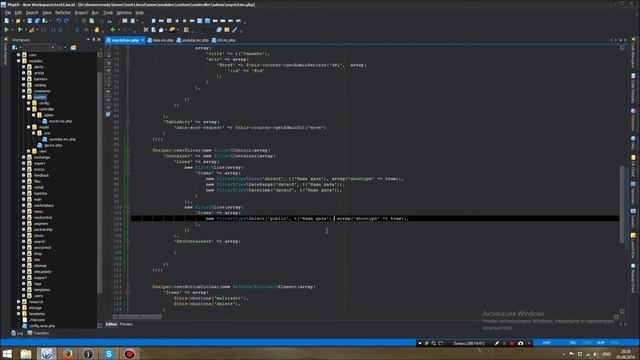Expand the catalog folder node

[x=24, y=85]
